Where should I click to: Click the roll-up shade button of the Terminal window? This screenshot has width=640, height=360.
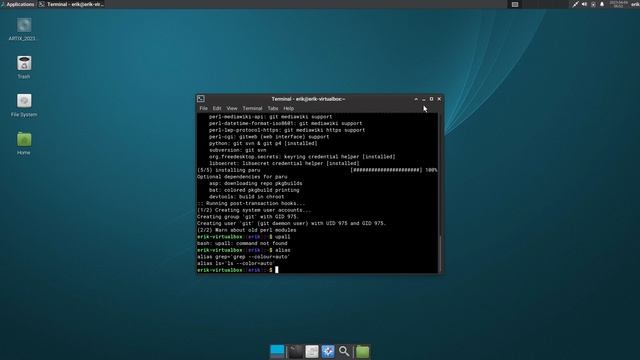(416, 99)
